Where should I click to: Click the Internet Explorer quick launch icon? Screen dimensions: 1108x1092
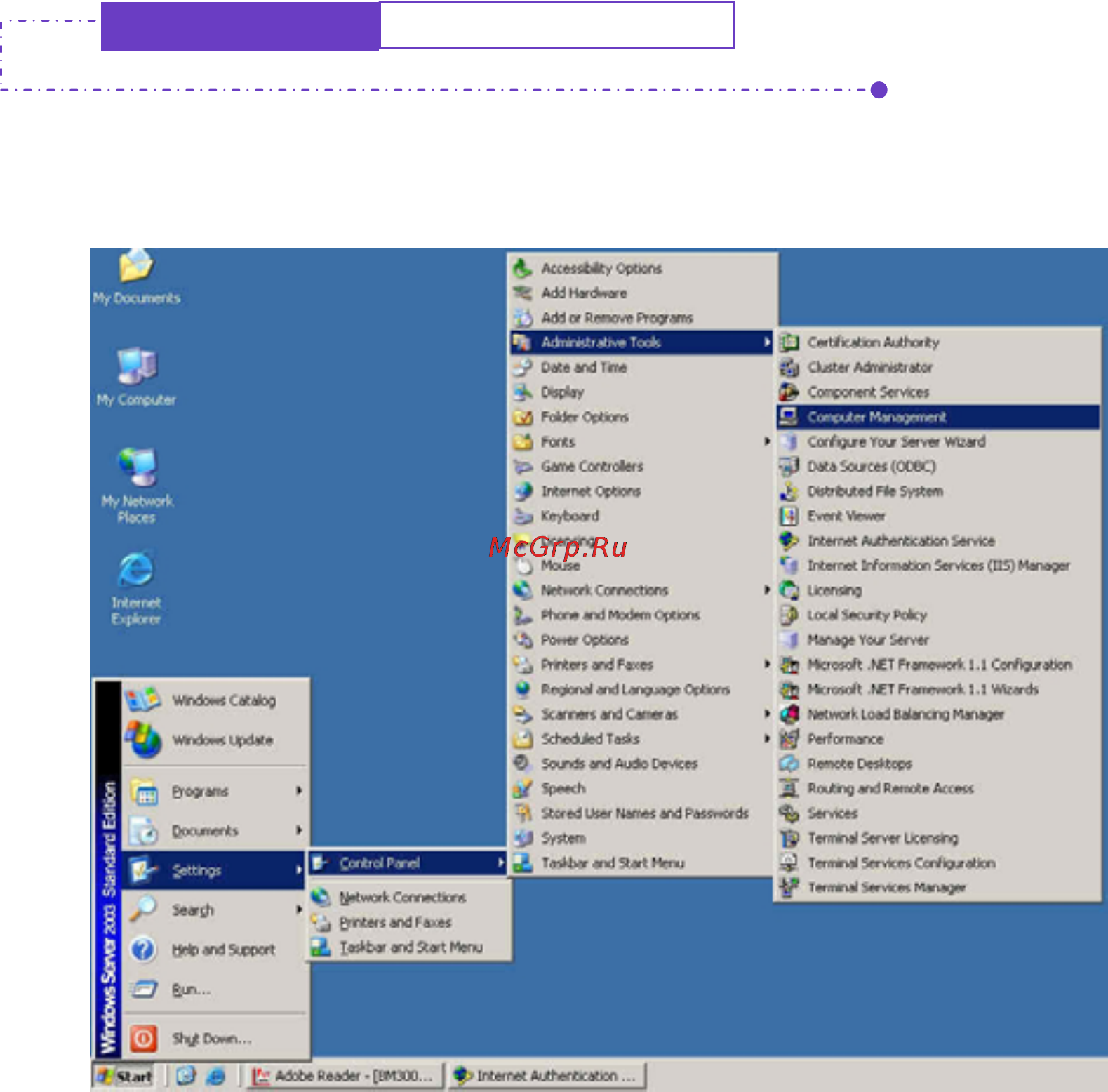(x=216, y=1075)
